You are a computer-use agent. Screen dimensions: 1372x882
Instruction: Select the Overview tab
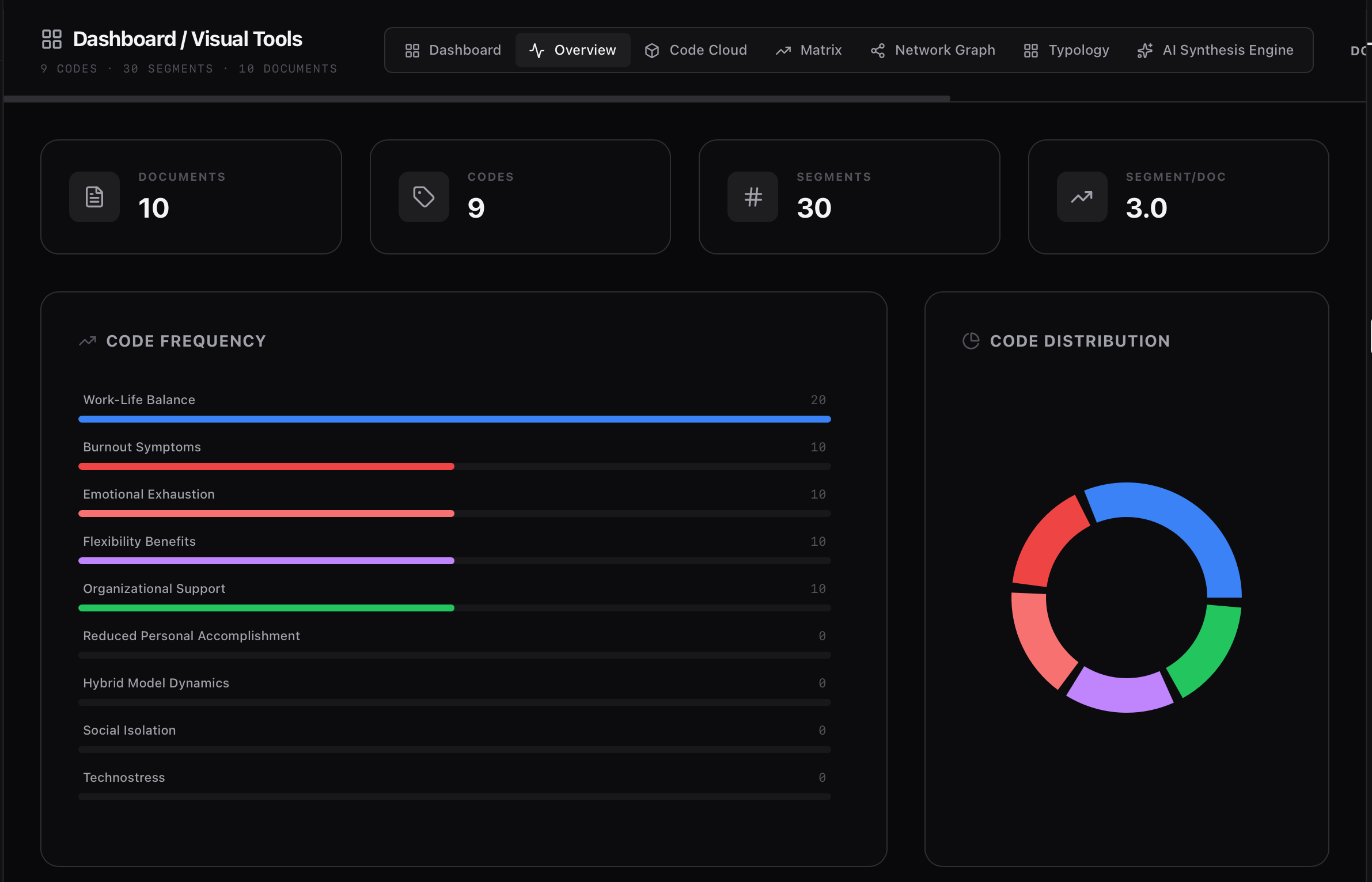[573, 50]
